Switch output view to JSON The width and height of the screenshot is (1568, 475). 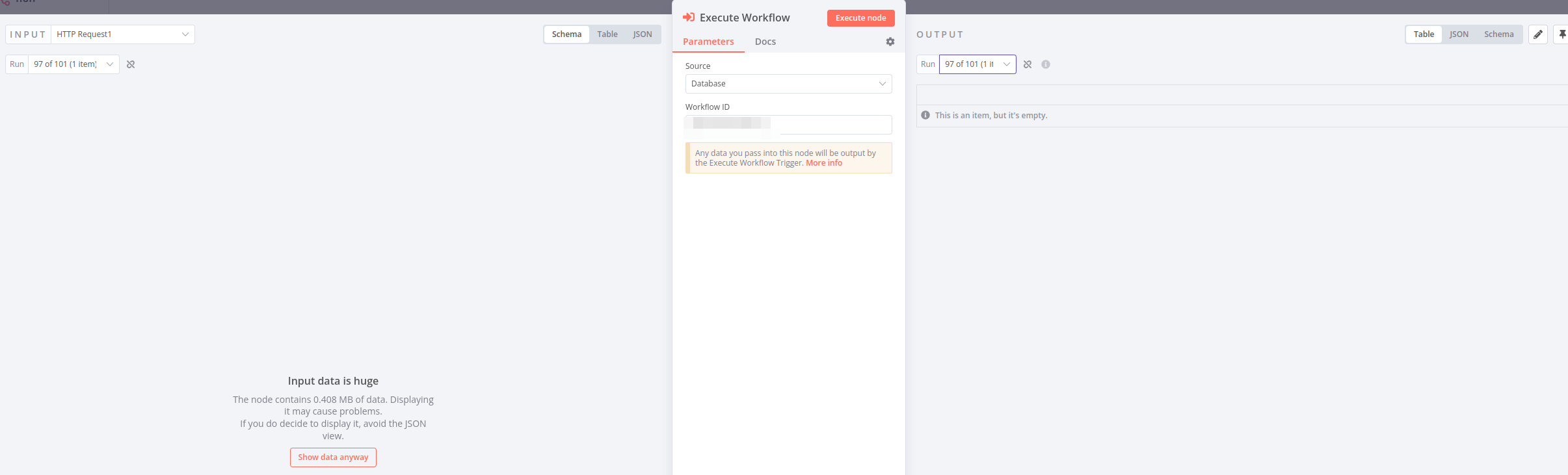(1459, 34)
